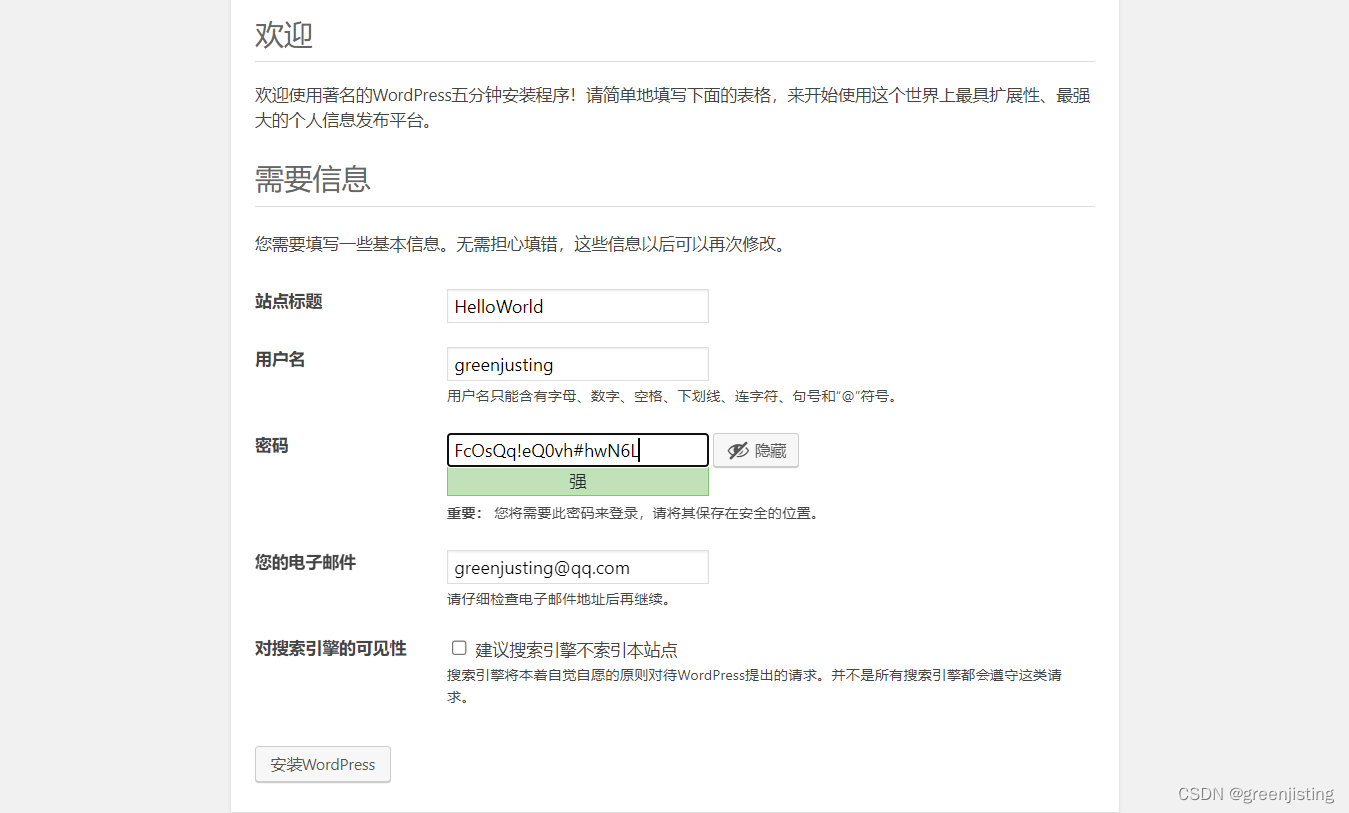Click the 请仔细检查电子邮件地址后再继续 hint text
1349x813 pixels.
(x=558, y=600)
